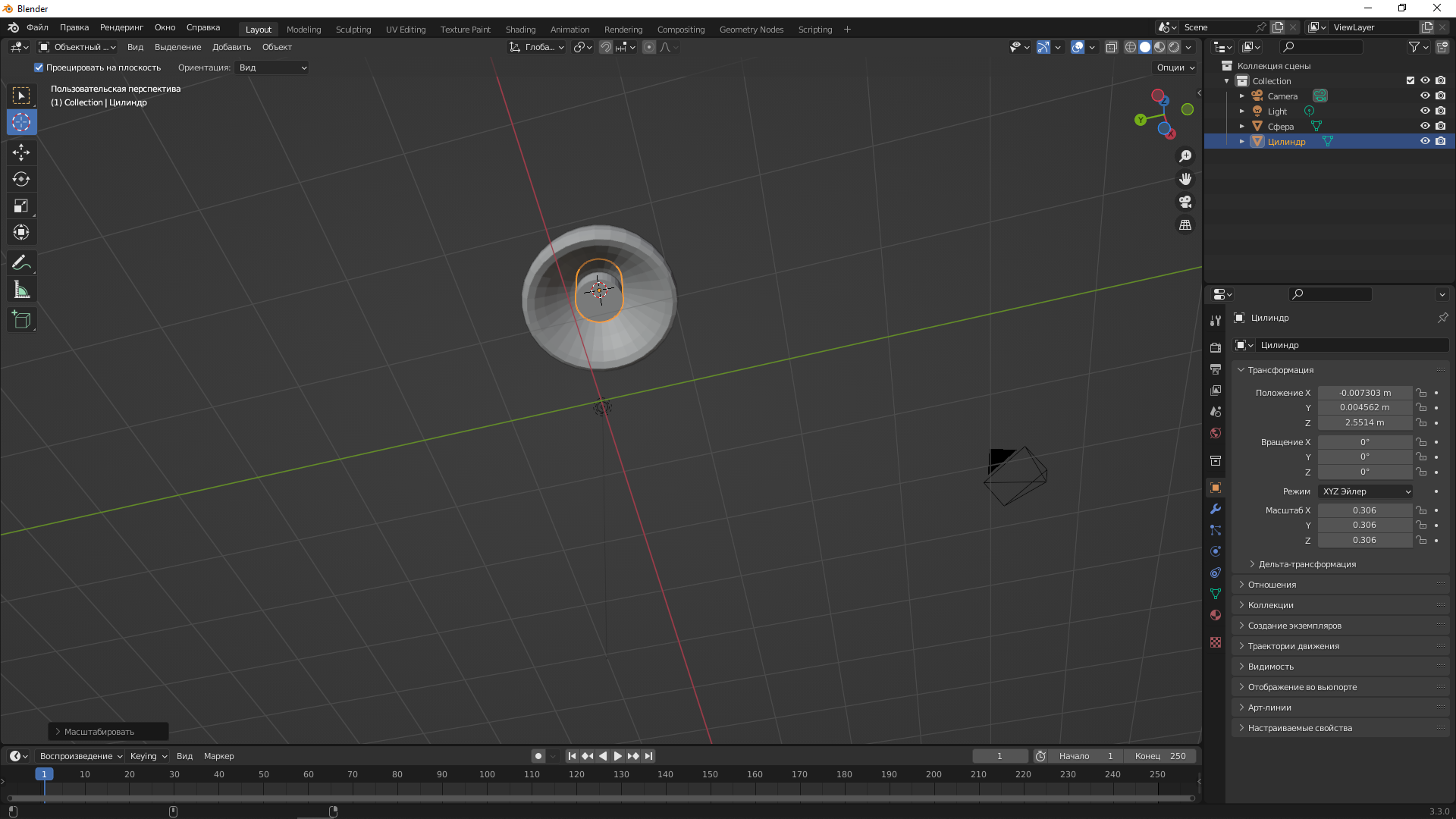
Task: Expand the Видимость panel
Action: [1270, 667]
